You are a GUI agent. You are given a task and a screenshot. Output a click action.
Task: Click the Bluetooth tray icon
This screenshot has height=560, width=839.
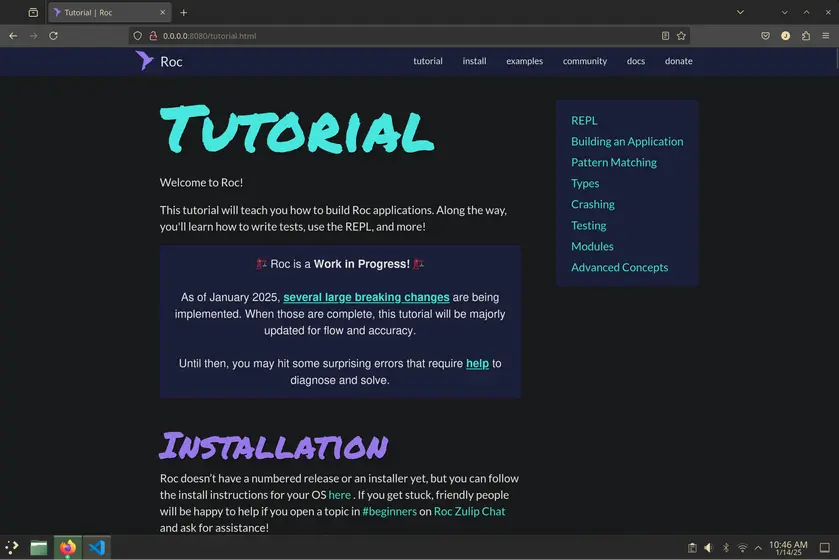pos(726,548)
